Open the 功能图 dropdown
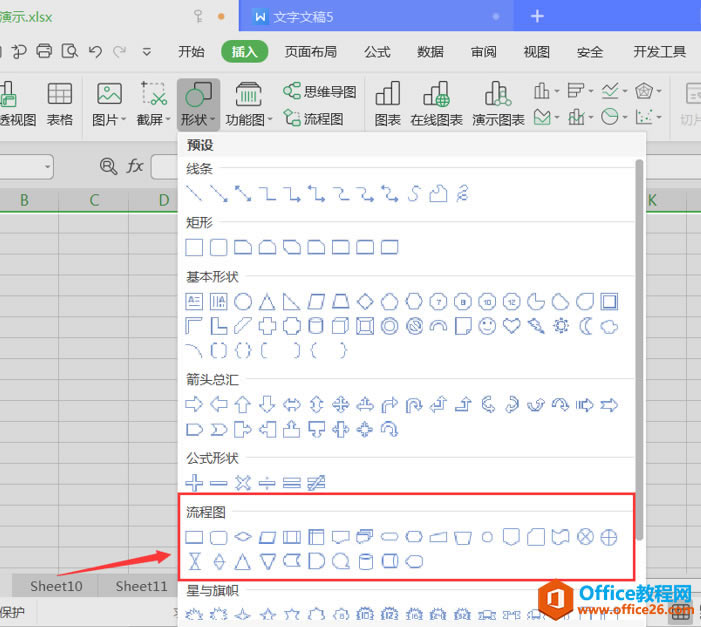This screenshot has height=627, width=701. 249,105
